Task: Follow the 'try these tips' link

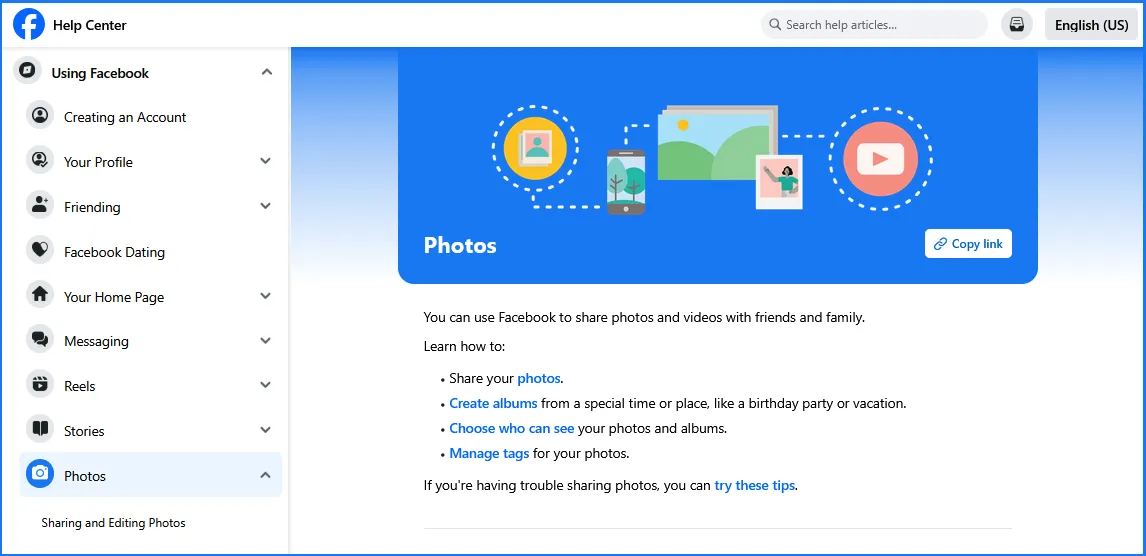Action: pyautogui.click(x=754, y=485)
